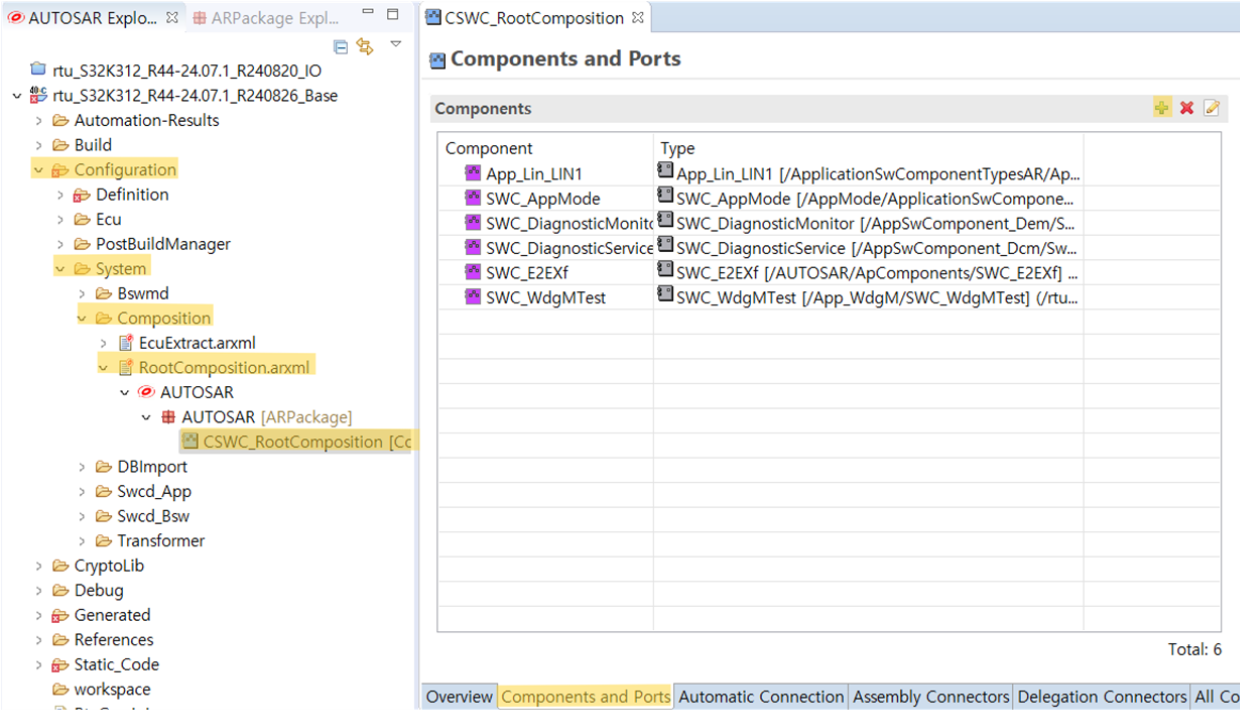Click the add component plus icon
This screenshot has height=711, width=1241.
1162,108
